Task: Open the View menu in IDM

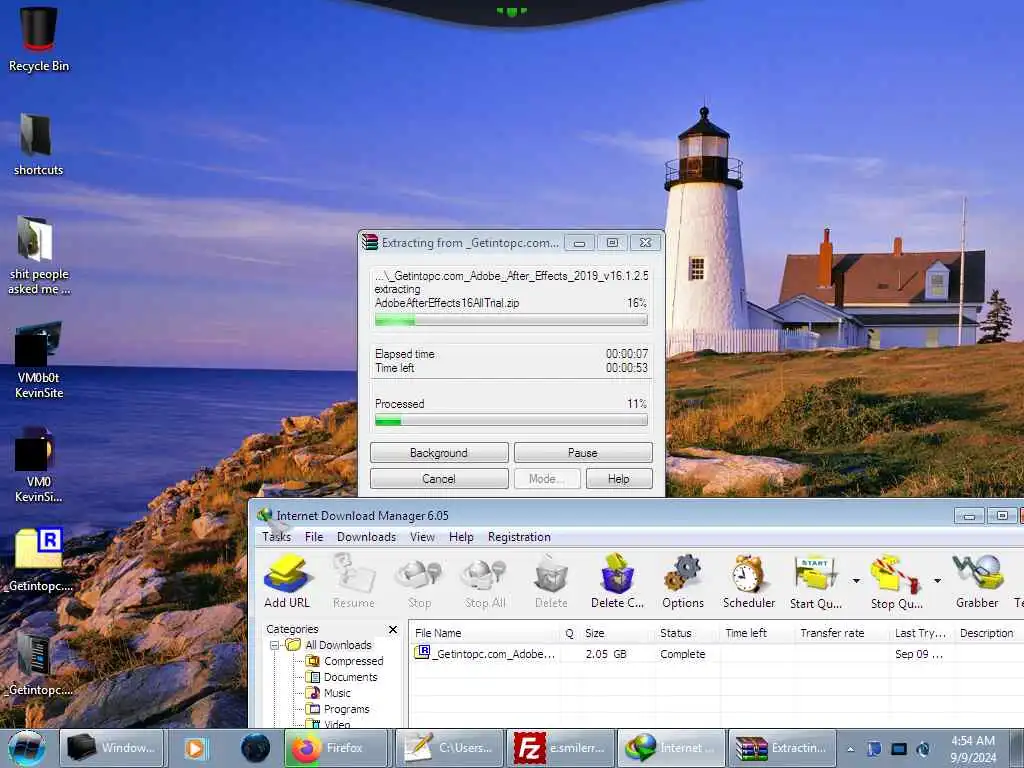Action: click(x=423, y=537)
